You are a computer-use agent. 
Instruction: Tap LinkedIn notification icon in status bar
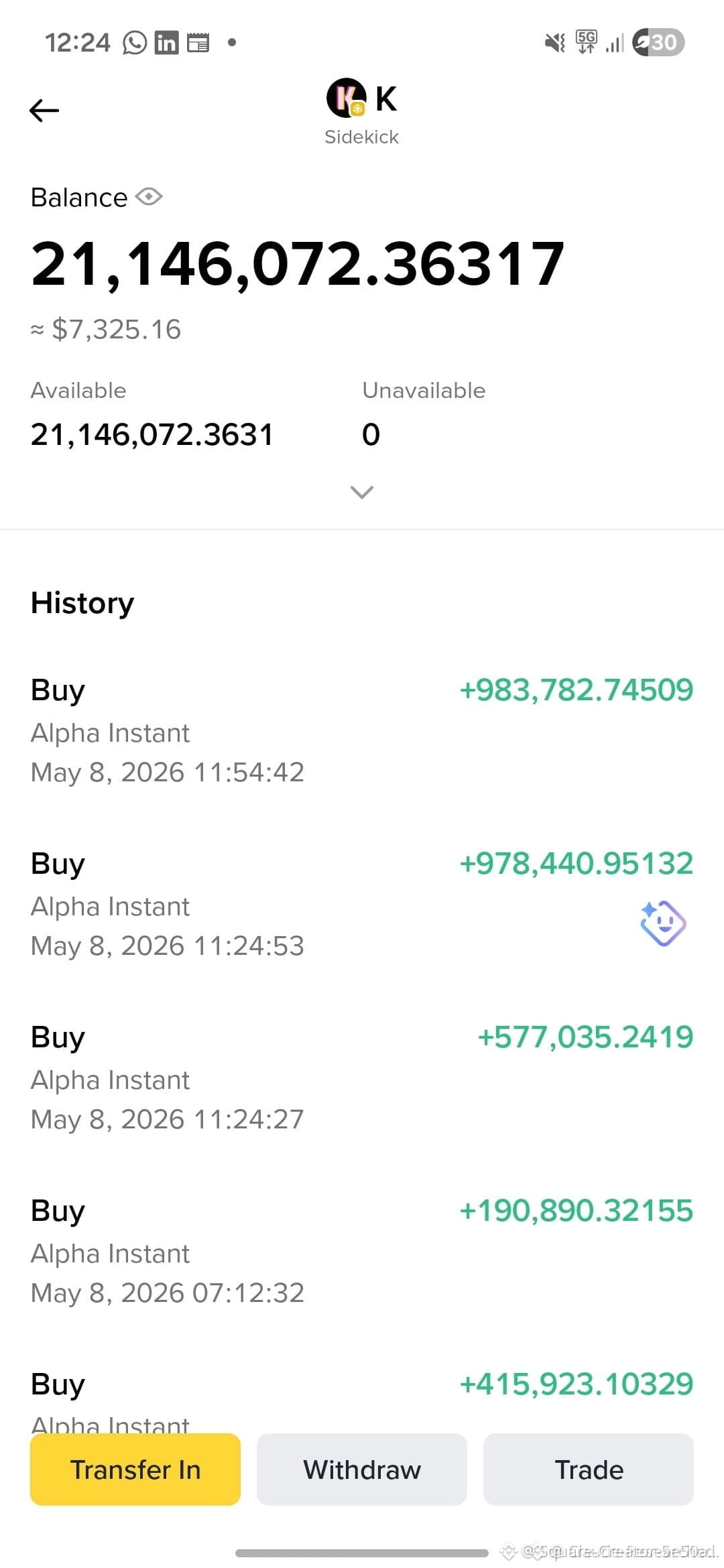167,43
